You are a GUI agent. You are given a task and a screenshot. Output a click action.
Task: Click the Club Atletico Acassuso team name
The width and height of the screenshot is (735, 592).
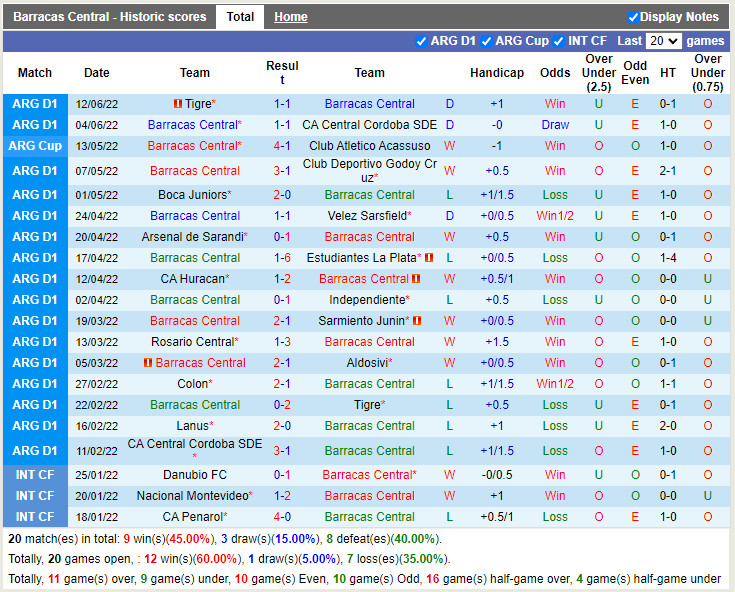pyautogui.click(x=369, y=146)
